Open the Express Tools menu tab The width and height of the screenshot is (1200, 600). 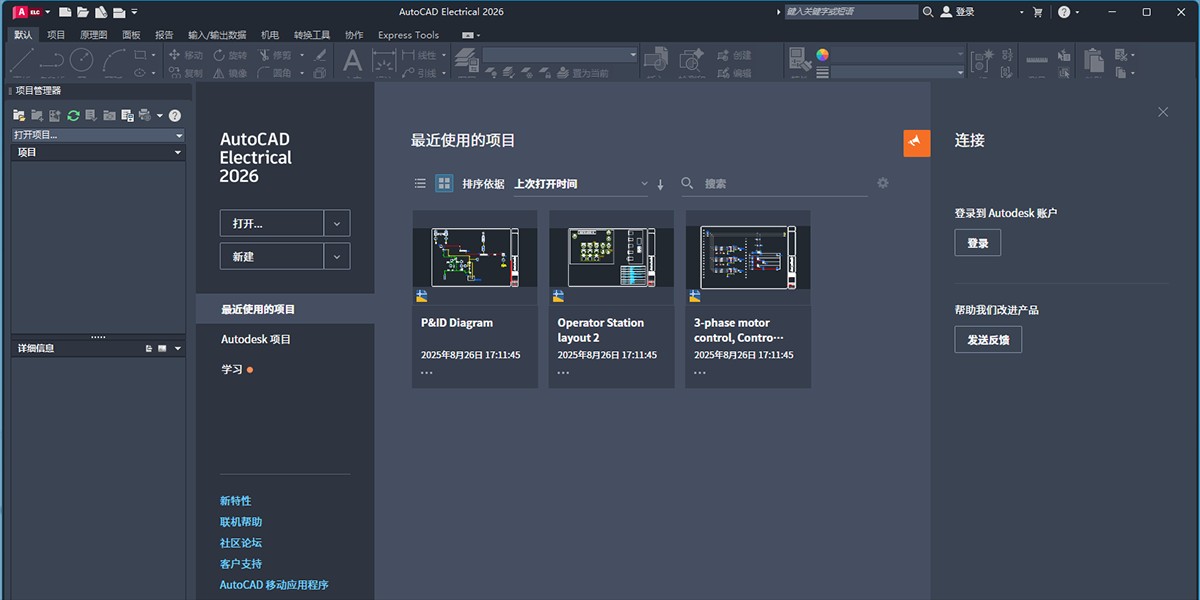408,34
